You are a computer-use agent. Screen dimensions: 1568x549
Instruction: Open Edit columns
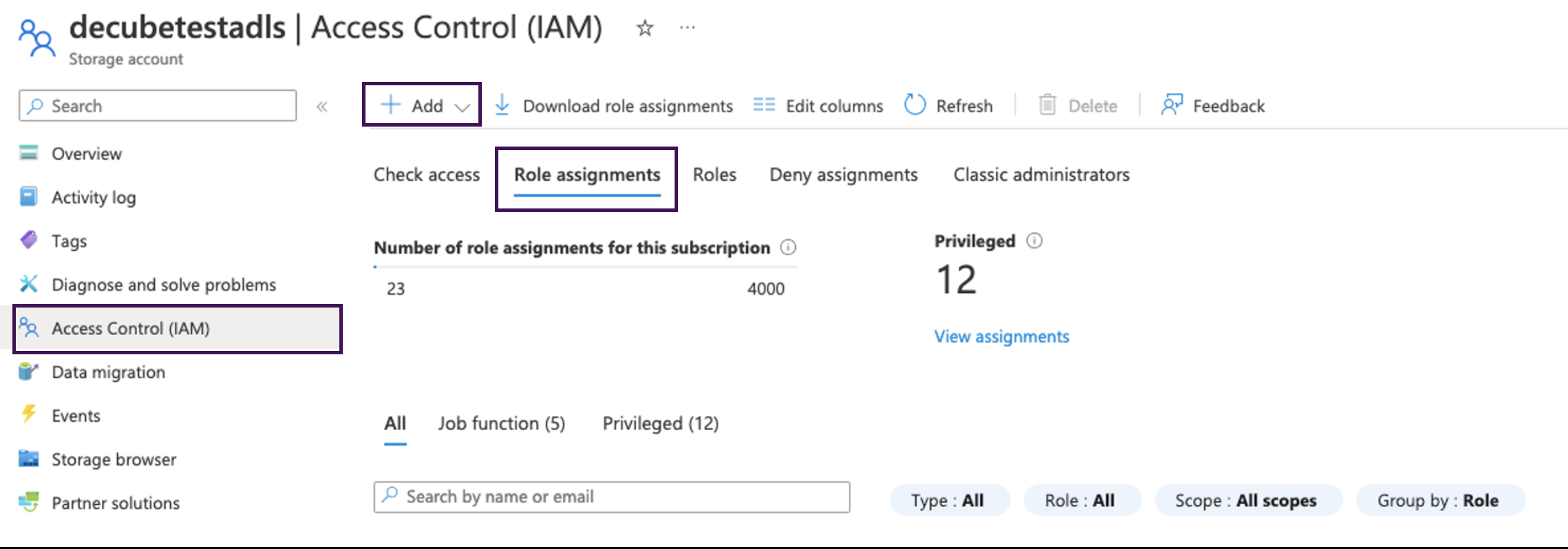pos(818,106)
